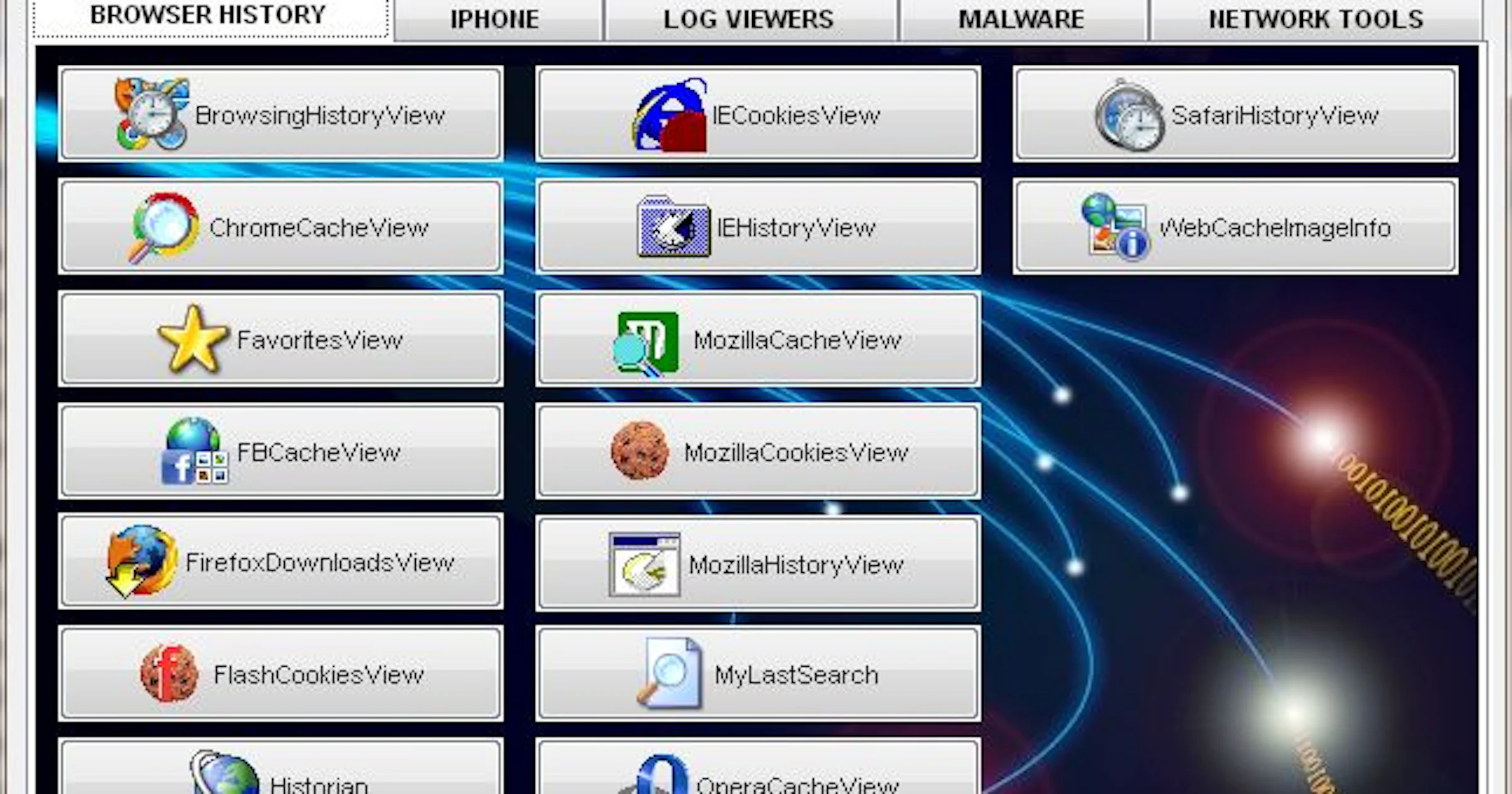This screenshot has height=794, width=1512.
Task: Click the WebCacheImageInfo picture info icon
Action: coord(1116,226)
